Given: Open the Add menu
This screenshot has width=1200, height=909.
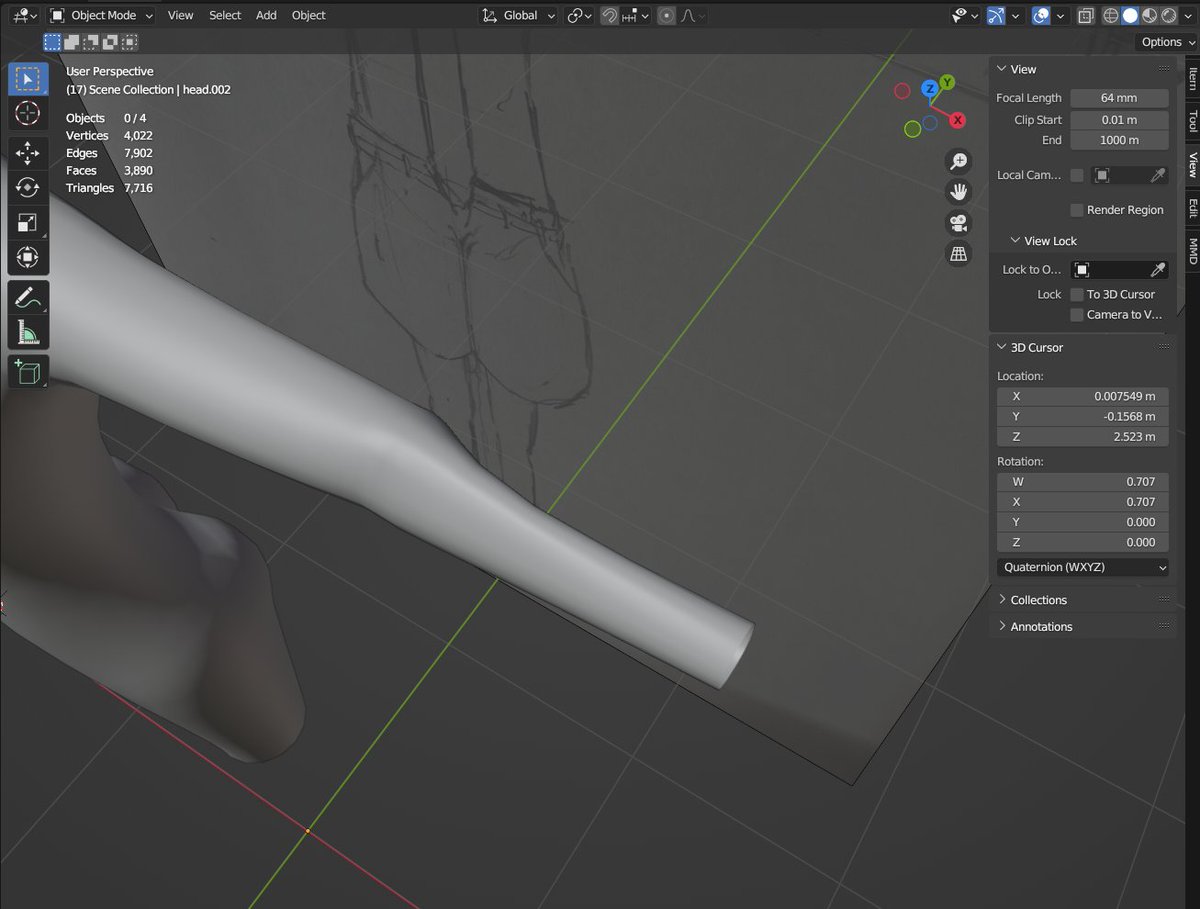Looking at the screenshot, I should click(x=266, y=16).
